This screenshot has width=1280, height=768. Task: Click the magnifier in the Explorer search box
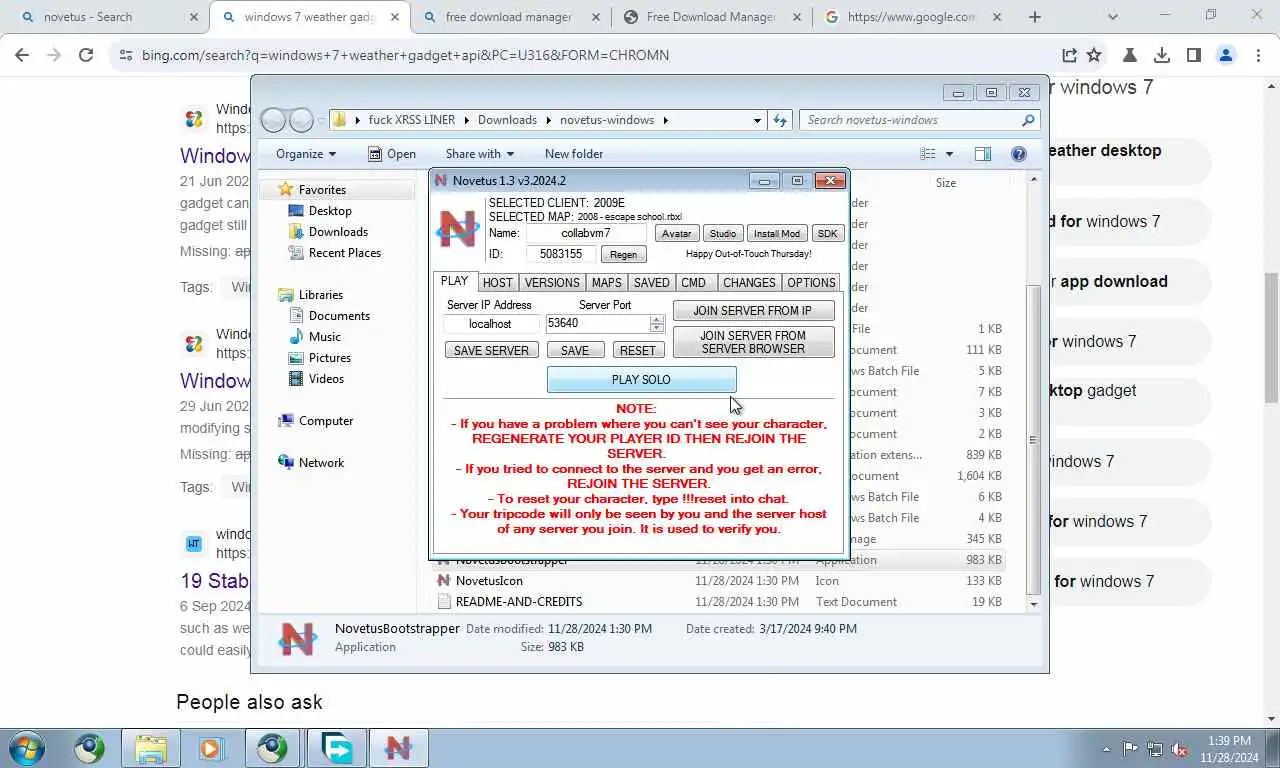point(1028,120)
